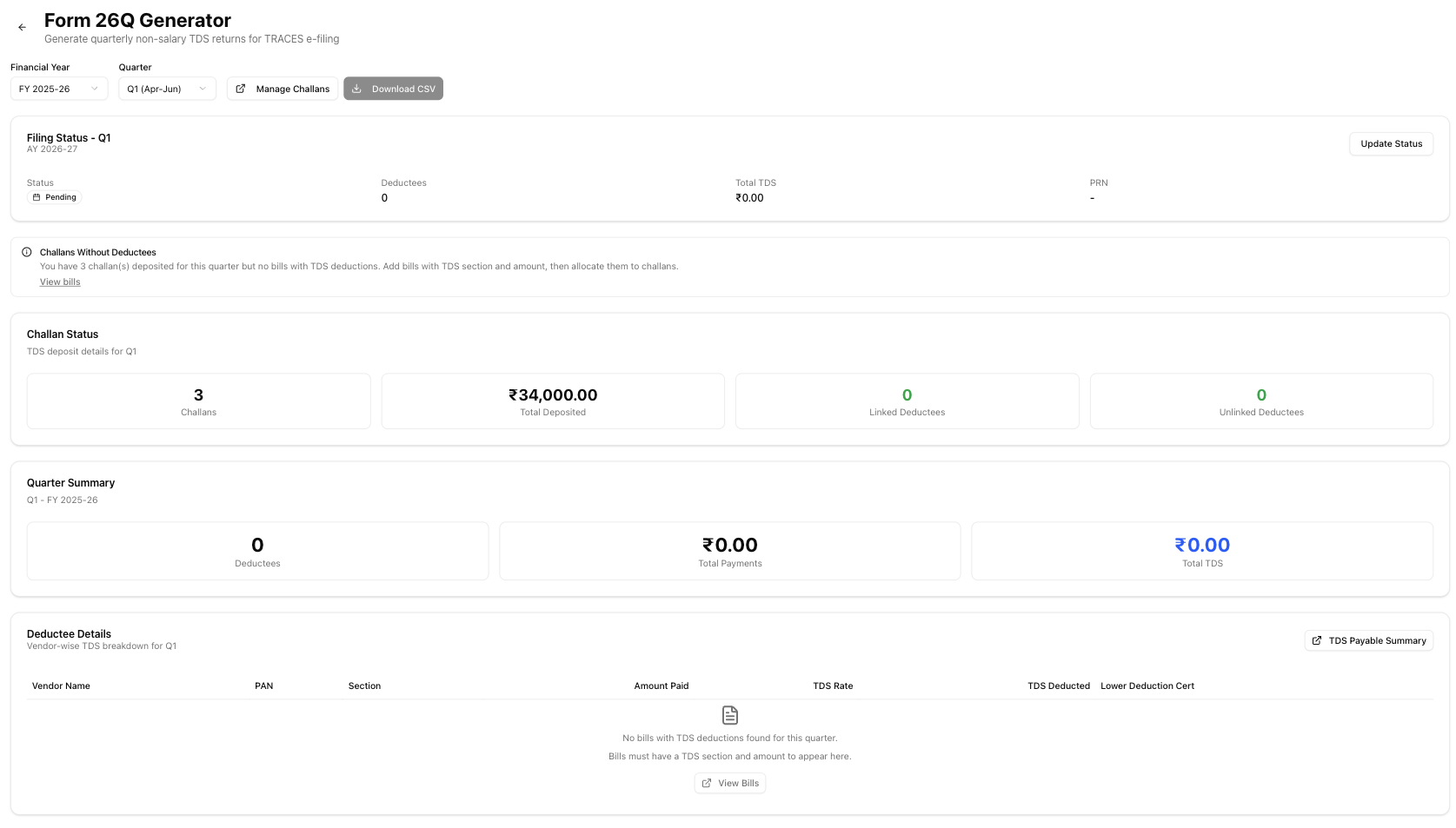
Task: Click the blue Total TDS summary card
Action: (x=1201, y=551)
